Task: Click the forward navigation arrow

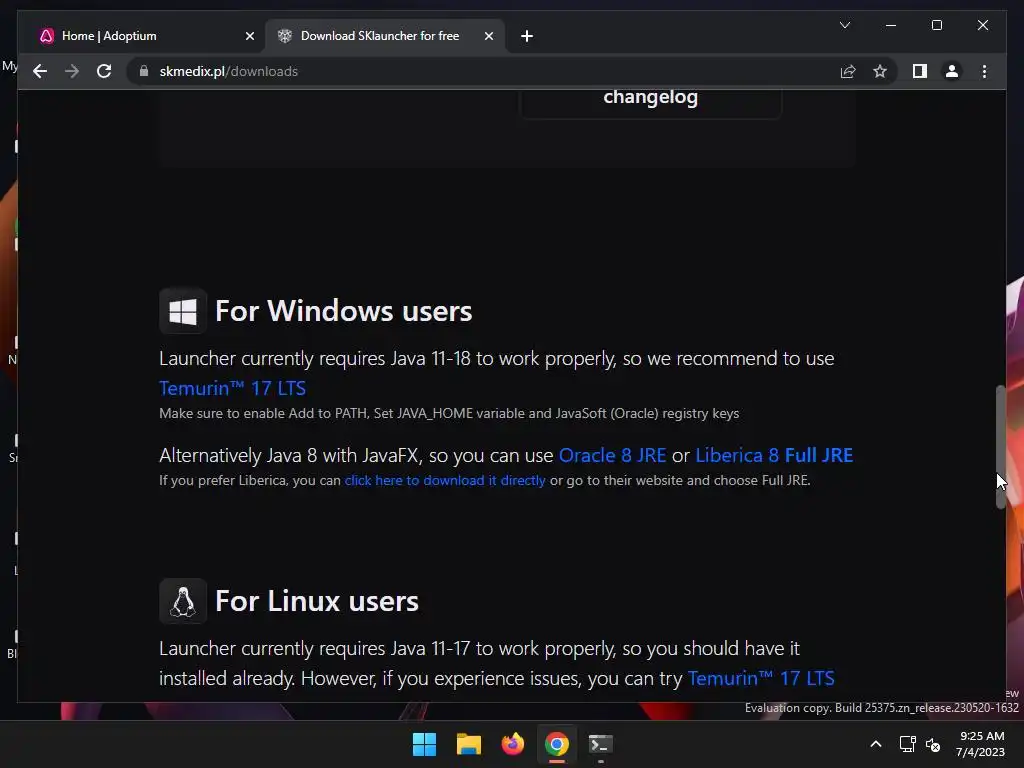Action: point(72,71)
